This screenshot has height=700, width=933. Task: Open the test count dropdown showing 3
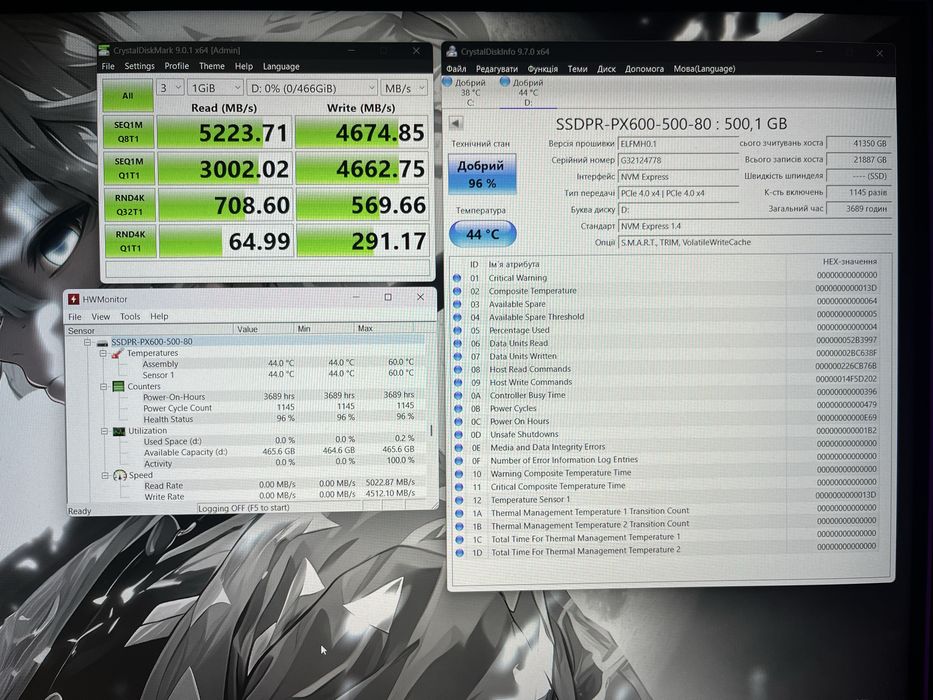[170, 88]
